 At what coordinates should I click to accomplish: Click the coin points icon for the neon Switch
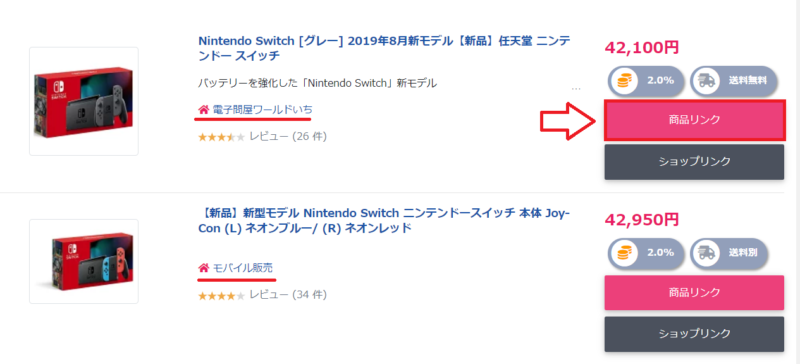tap(622, 253)
